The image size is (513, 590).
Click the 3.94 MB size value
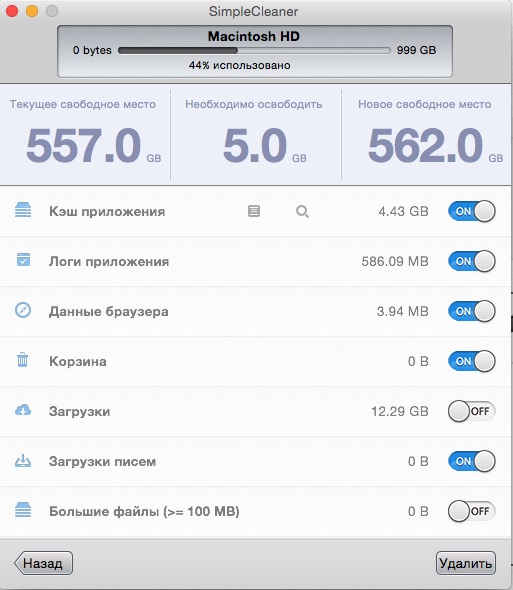pyautogui.click(x=402, y=312)
